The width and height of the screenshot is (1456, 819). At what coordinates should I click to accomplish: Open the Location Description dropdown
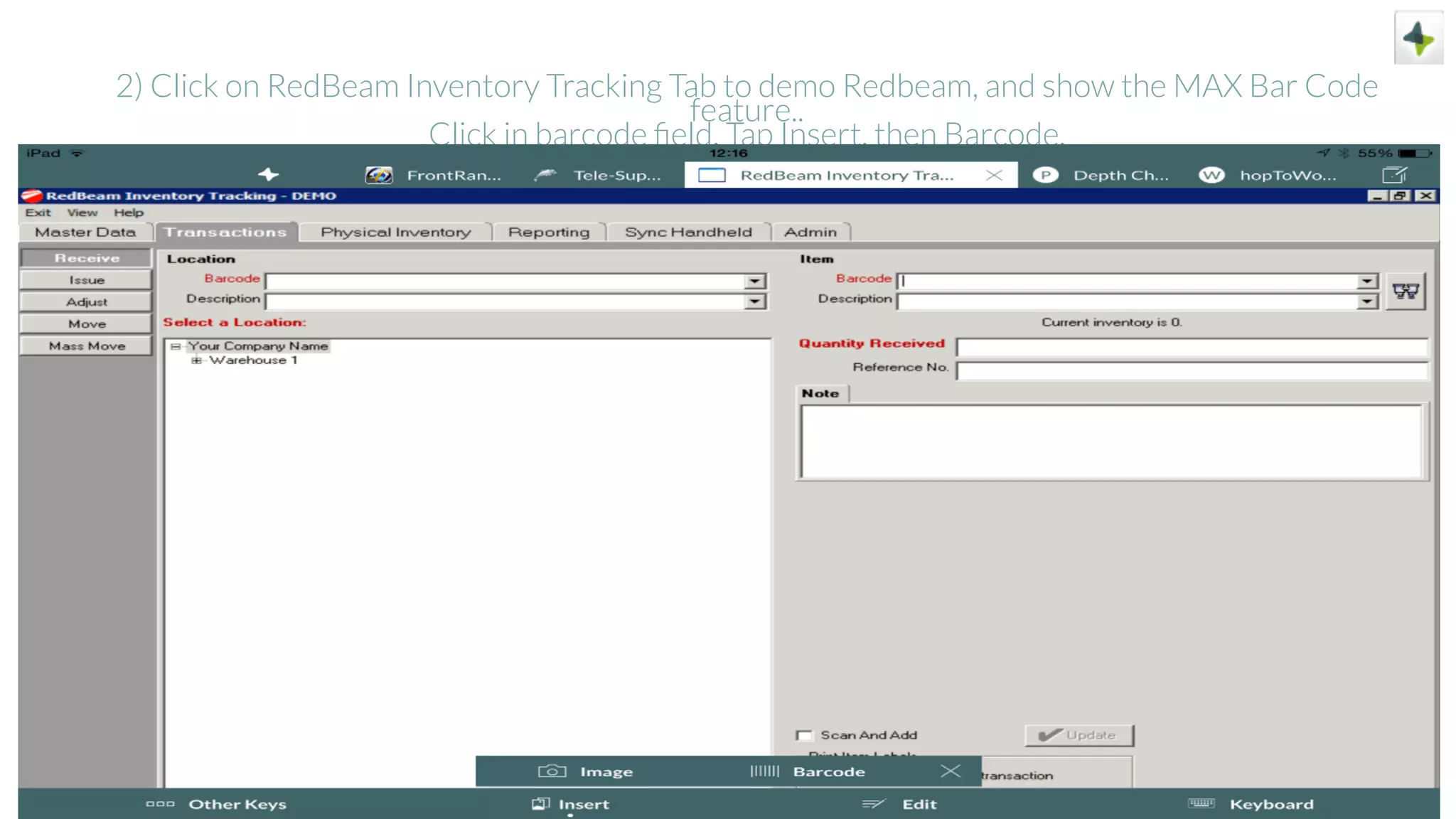pos(754,301)
